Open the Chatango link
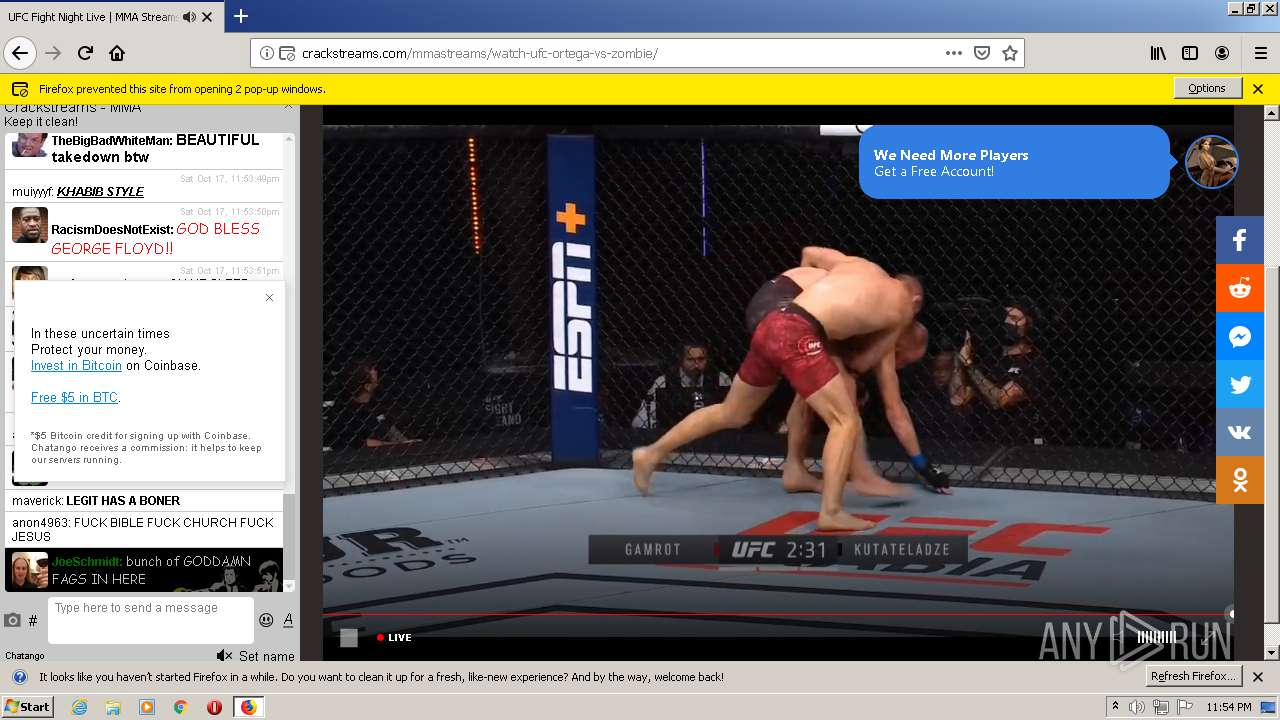The height and width of the screenshot is (720, 1280). (25, 656)
